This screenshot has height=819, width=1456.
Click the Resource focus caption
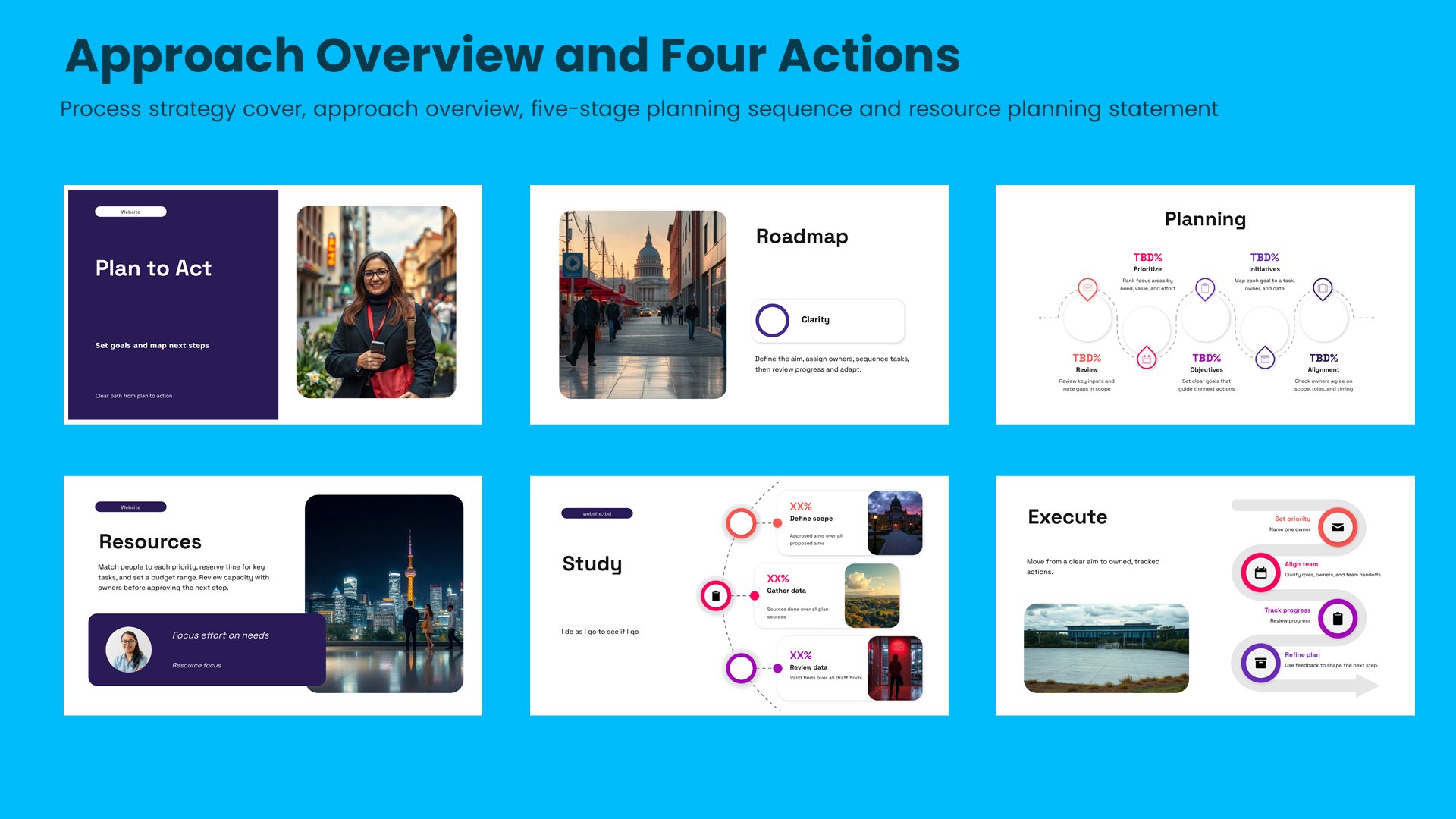click(x=196, y=665)
